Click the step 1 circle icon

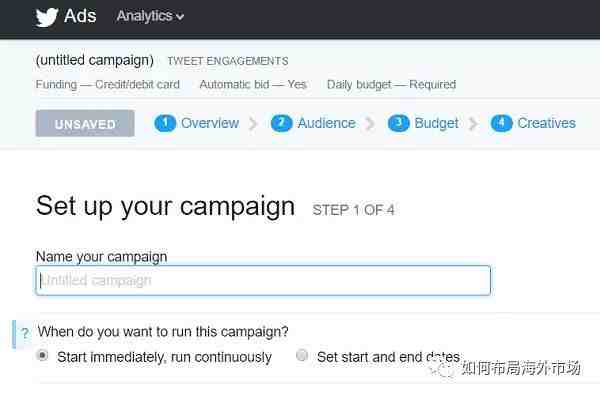click(x=165, y=123)
